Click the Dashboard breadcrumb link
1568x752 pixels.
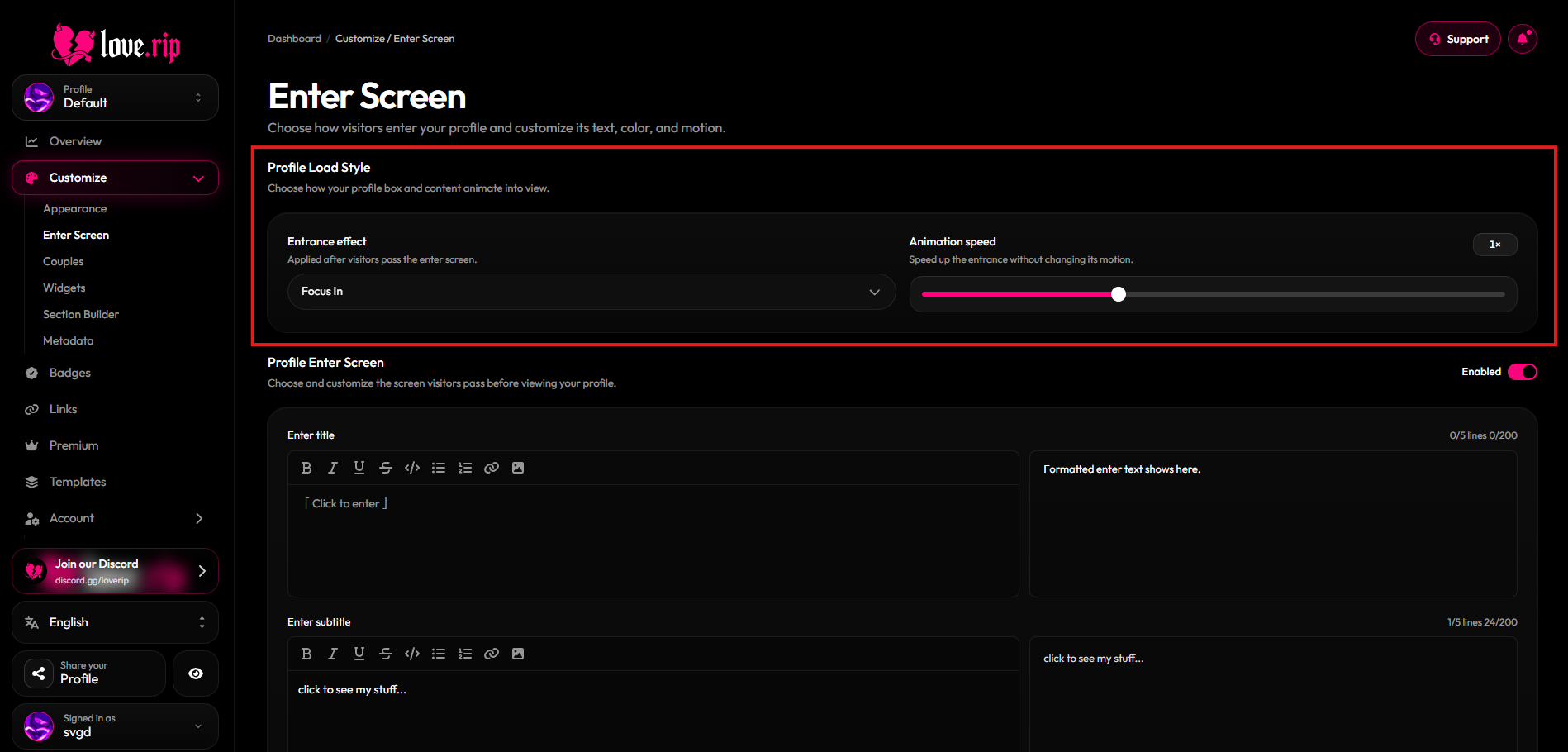(294, 39)
